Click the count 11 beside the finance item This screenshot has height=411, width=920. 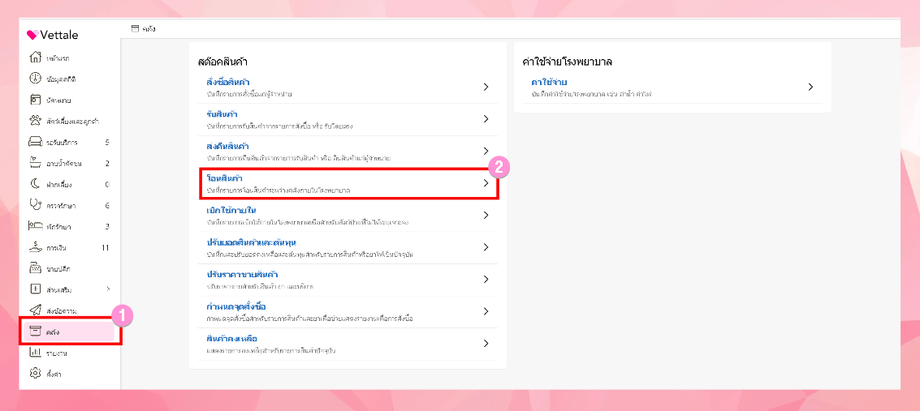(x=106, y=248)
